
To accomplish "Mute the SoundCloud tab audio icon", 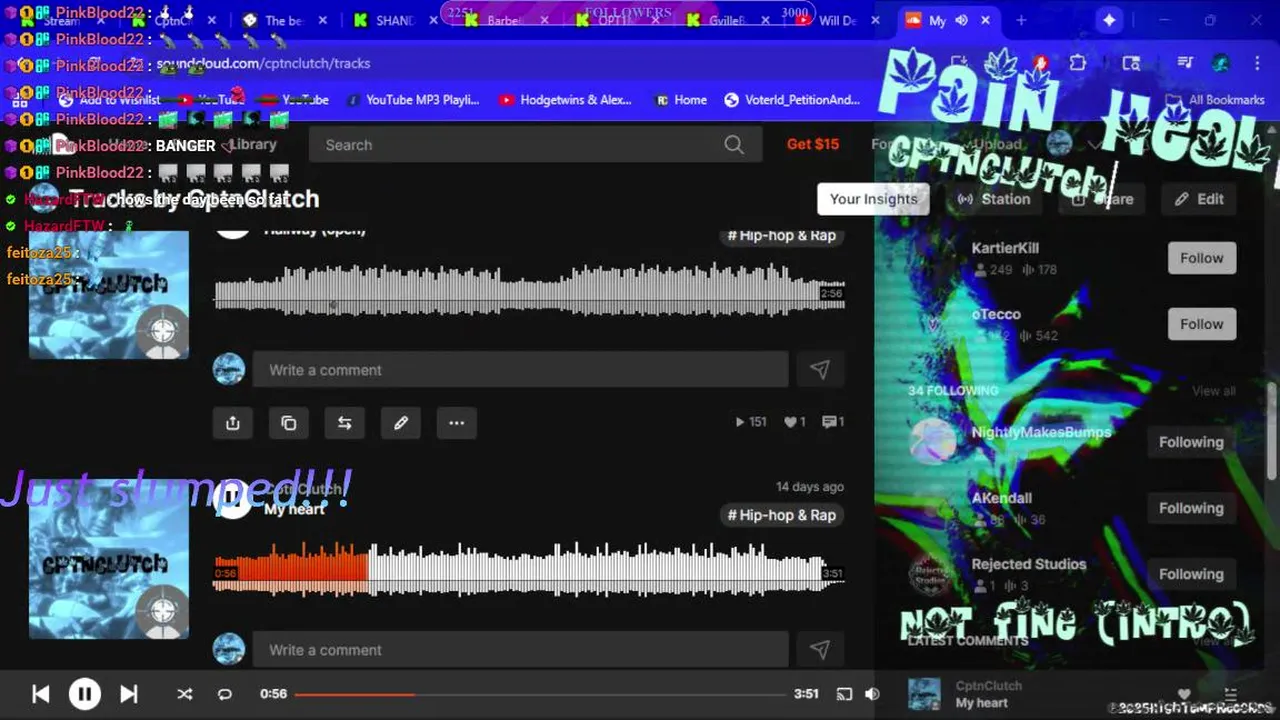I will click(962, 20).
